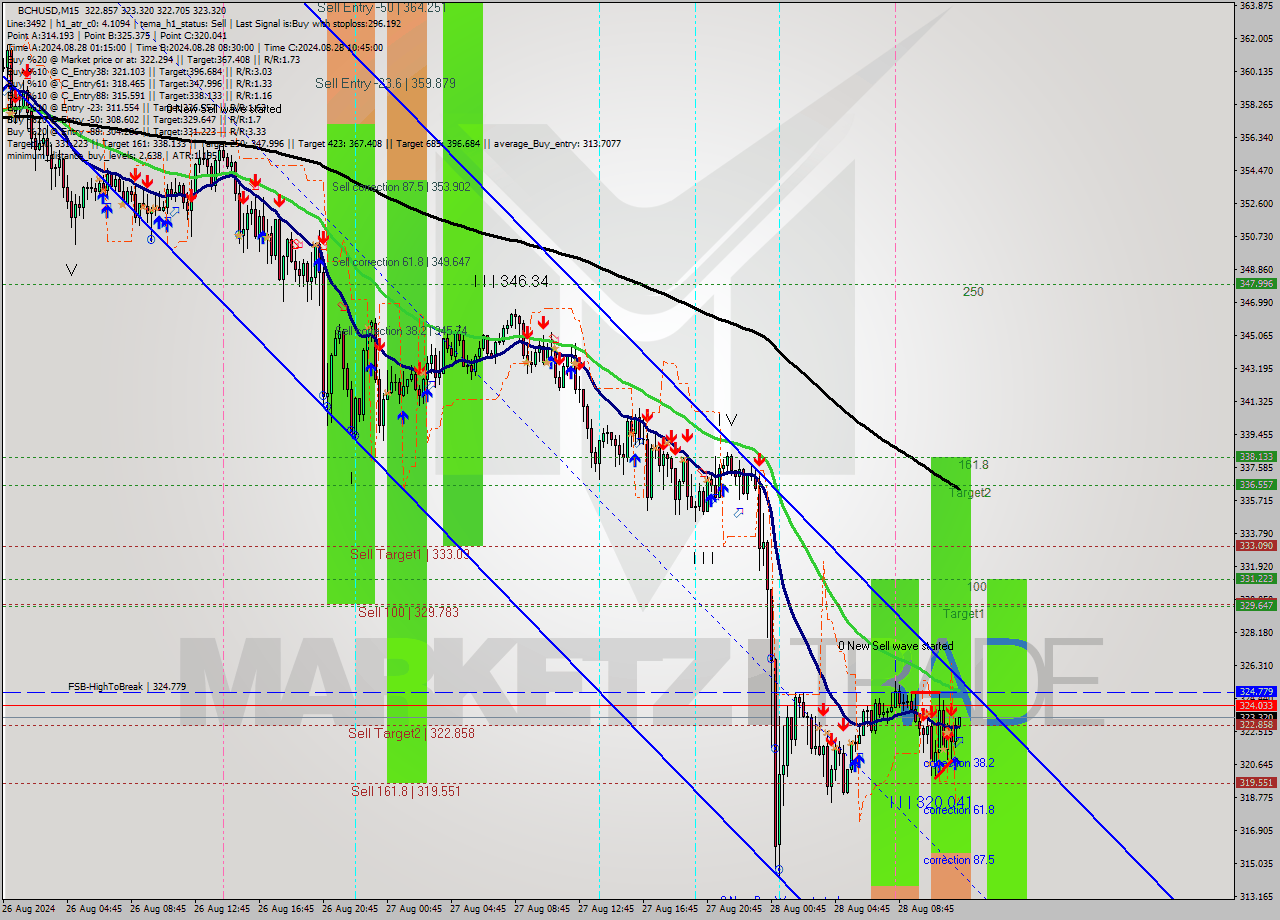Image resolution: width=1280 pixels, height=920 pixels.
Task: Click the '27 Aug 00:45' time axis label
Action: click(x=414, y=910)
